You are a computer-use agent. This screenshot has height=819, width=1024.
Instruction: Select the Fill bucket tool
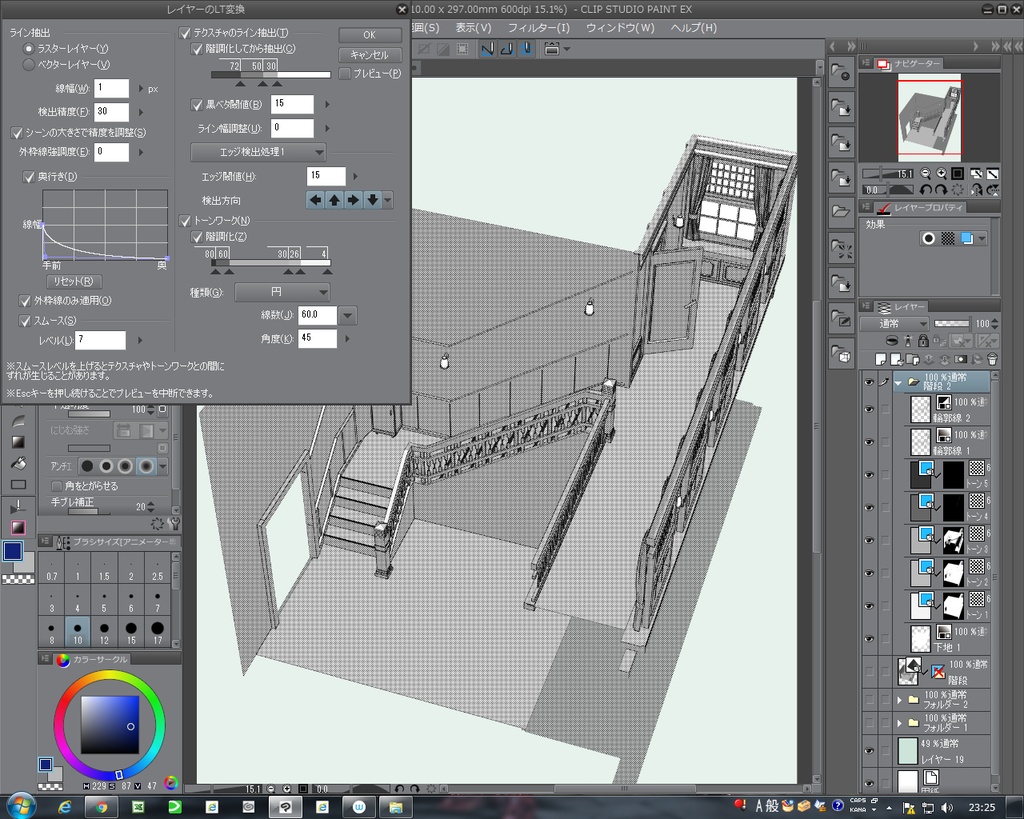tap(18, 463)
